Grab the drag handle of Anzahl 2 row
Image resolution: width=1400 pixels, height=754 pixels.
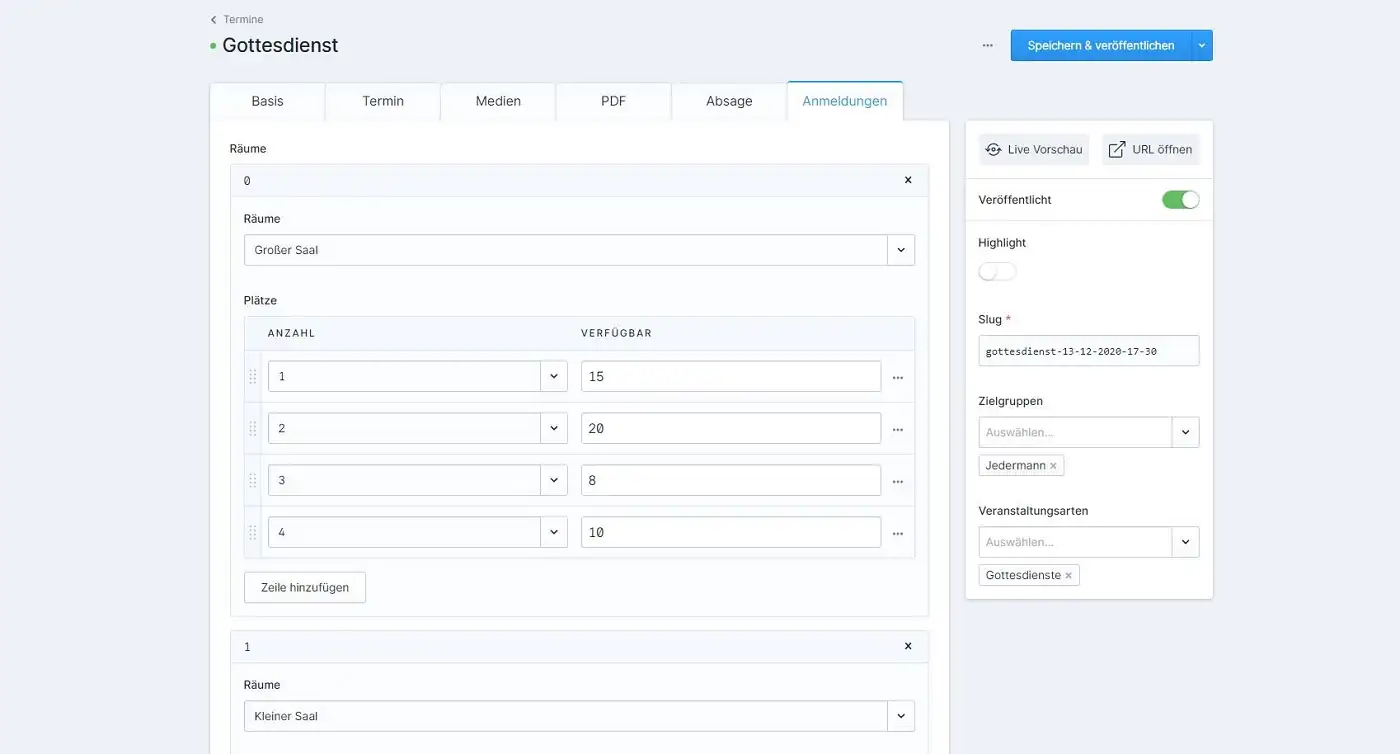point(252,429)
